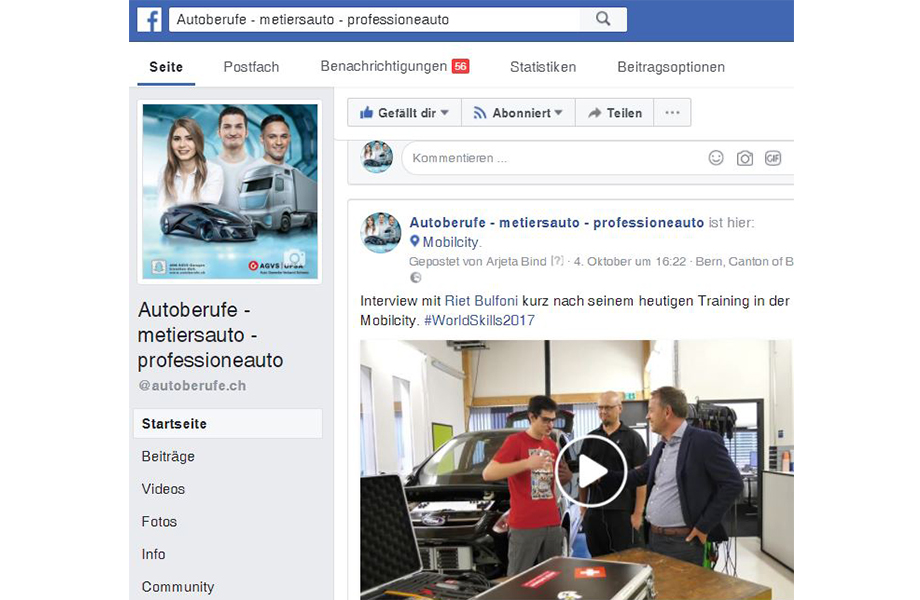This screenshot has width=920, height=600.
Task: Open the three-dots more options menu
Action: 672,113
